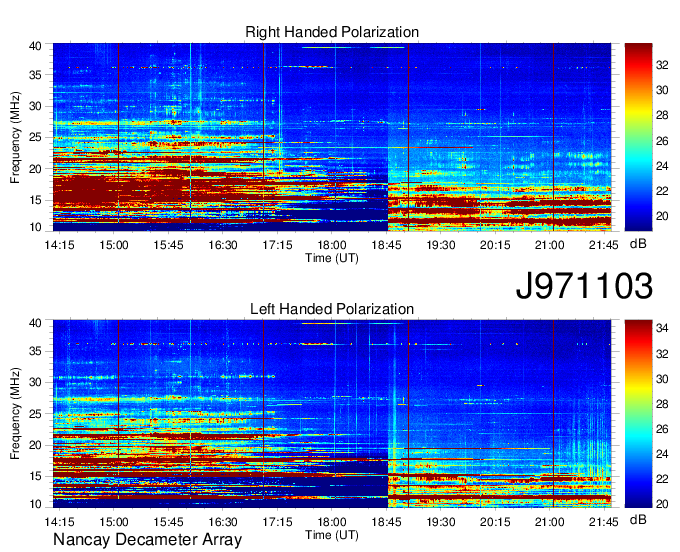680x552 pixels.
Task: Click the "19:30" tick on the bottom time axis
Action: (x=441, y=522)
